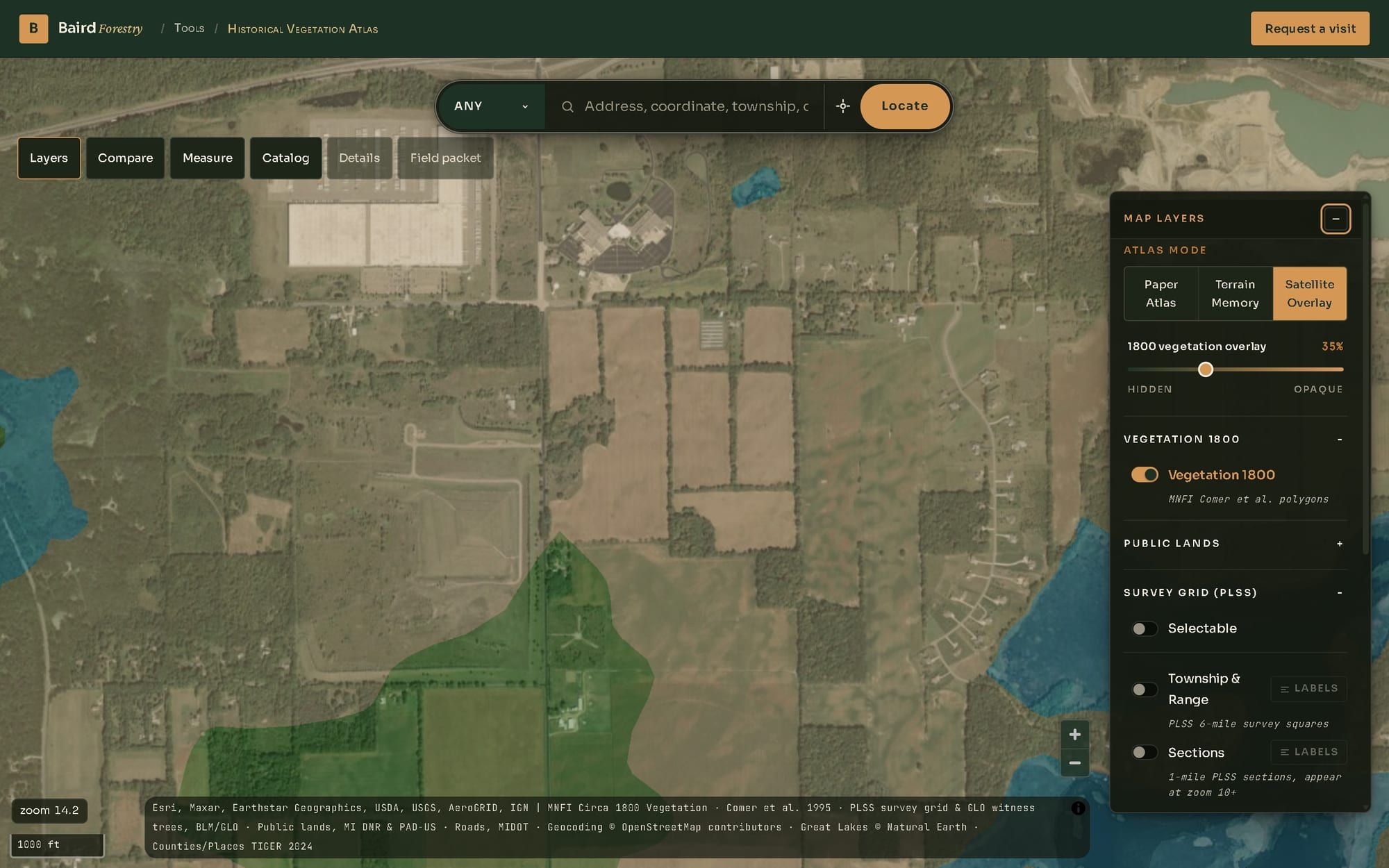The height and width of the screenshot is (868, 1389).
Task: Click the Details button
Action: click(x=359, y=158)
